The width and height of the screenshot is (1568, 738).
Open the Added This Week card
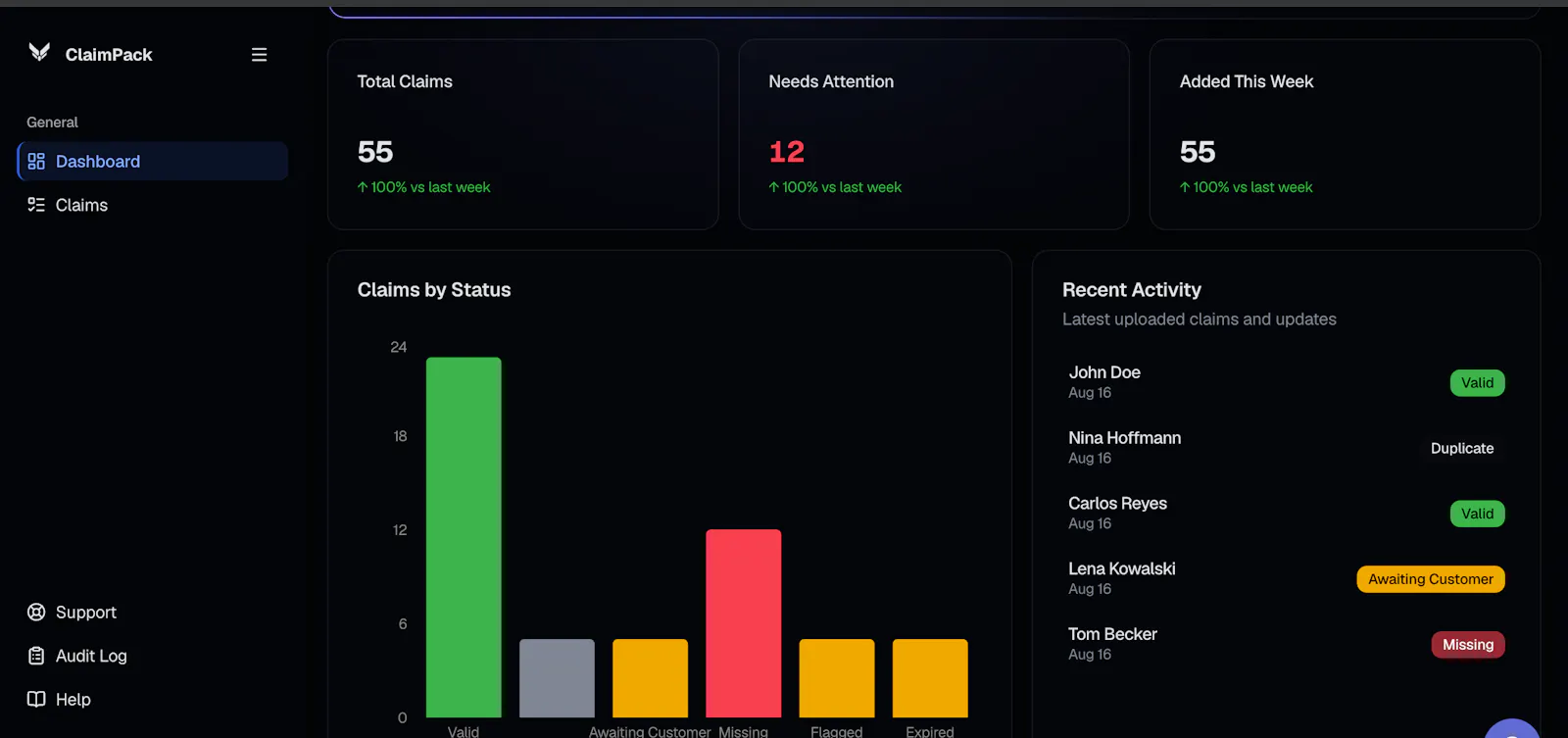[1345, 134]
